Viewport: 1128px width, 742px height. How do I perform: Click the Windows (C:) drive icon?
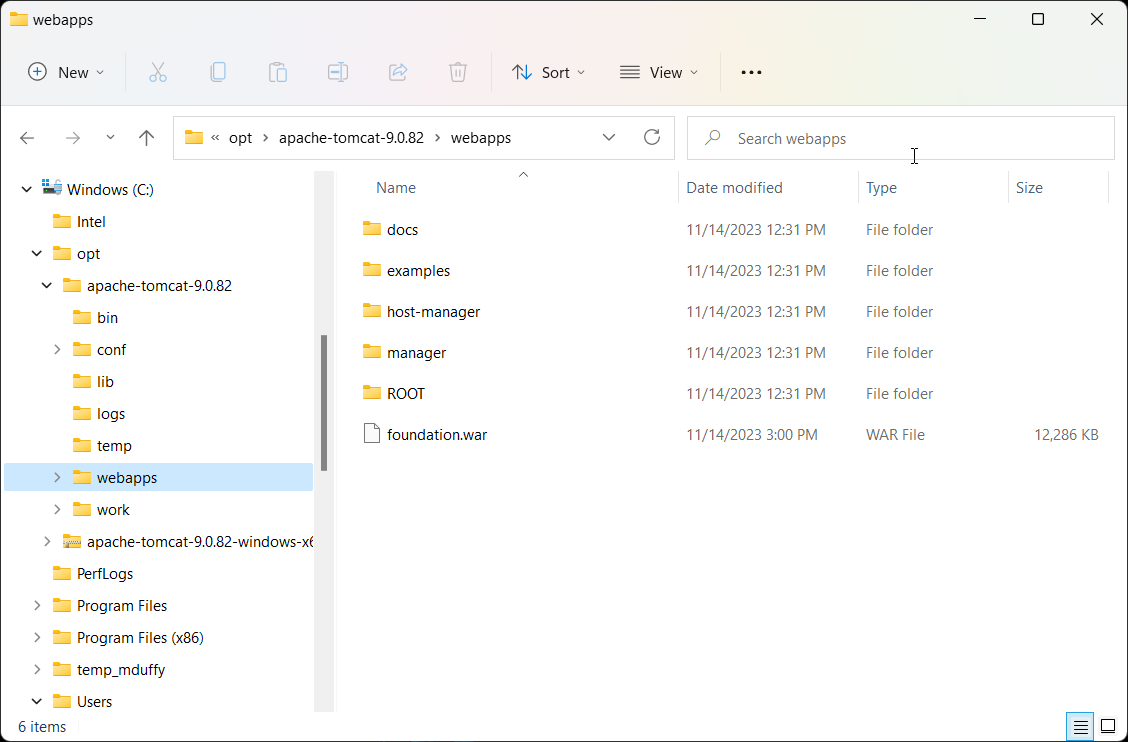pyautogui.click(x=52, y=189)
